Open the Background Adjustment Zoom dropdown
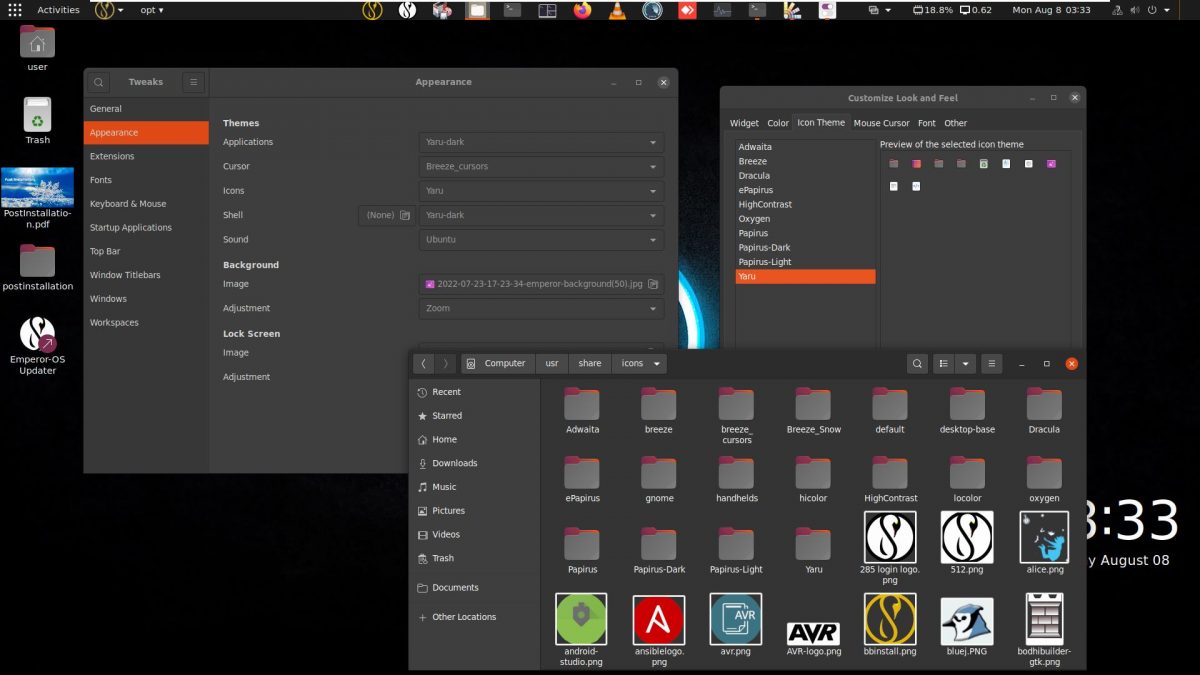Viewport: 1200px width, 675px height. (x=540, y=308)
